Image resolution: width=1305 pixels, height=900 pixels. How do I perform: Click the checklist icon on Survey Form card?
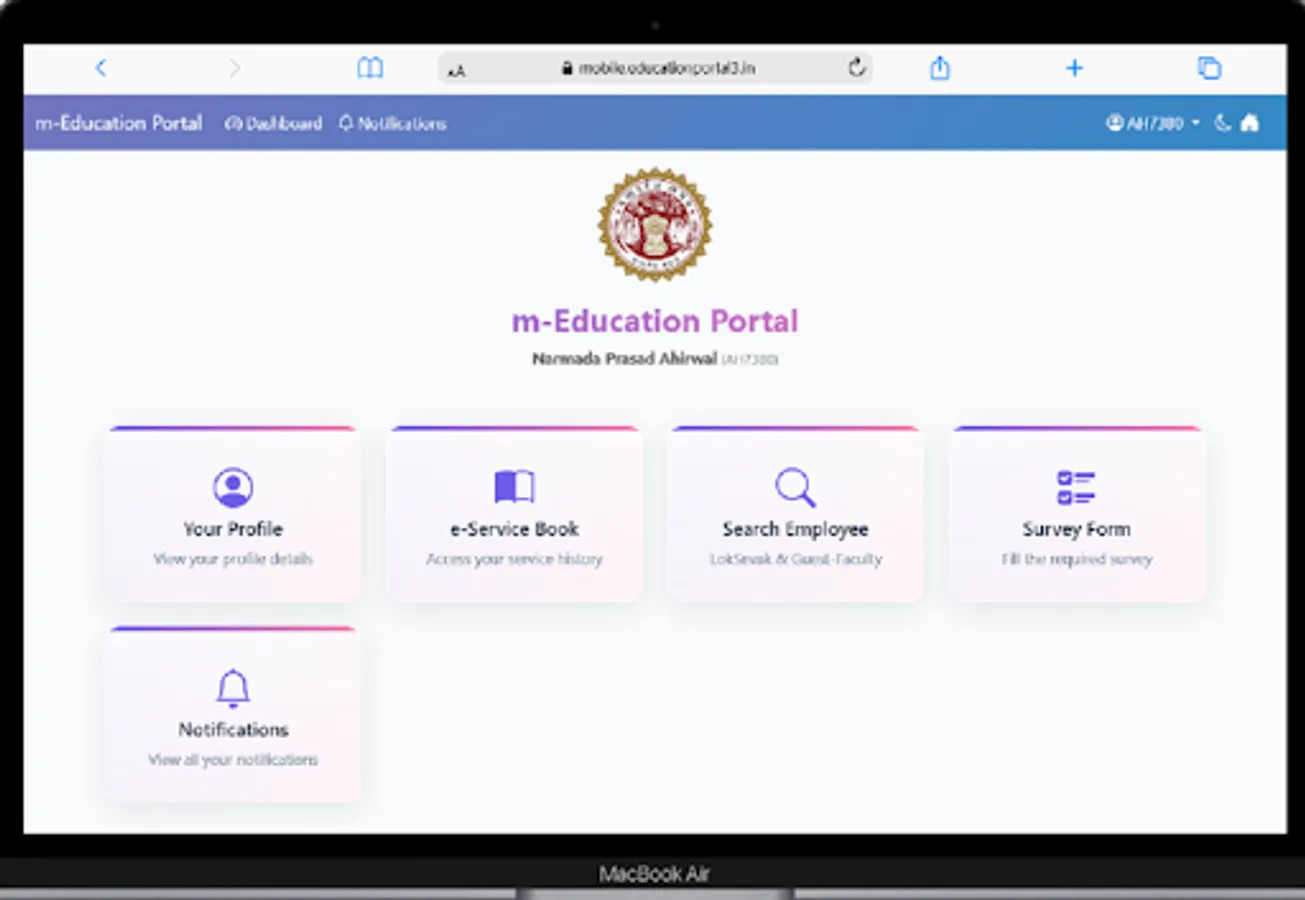1077,486
